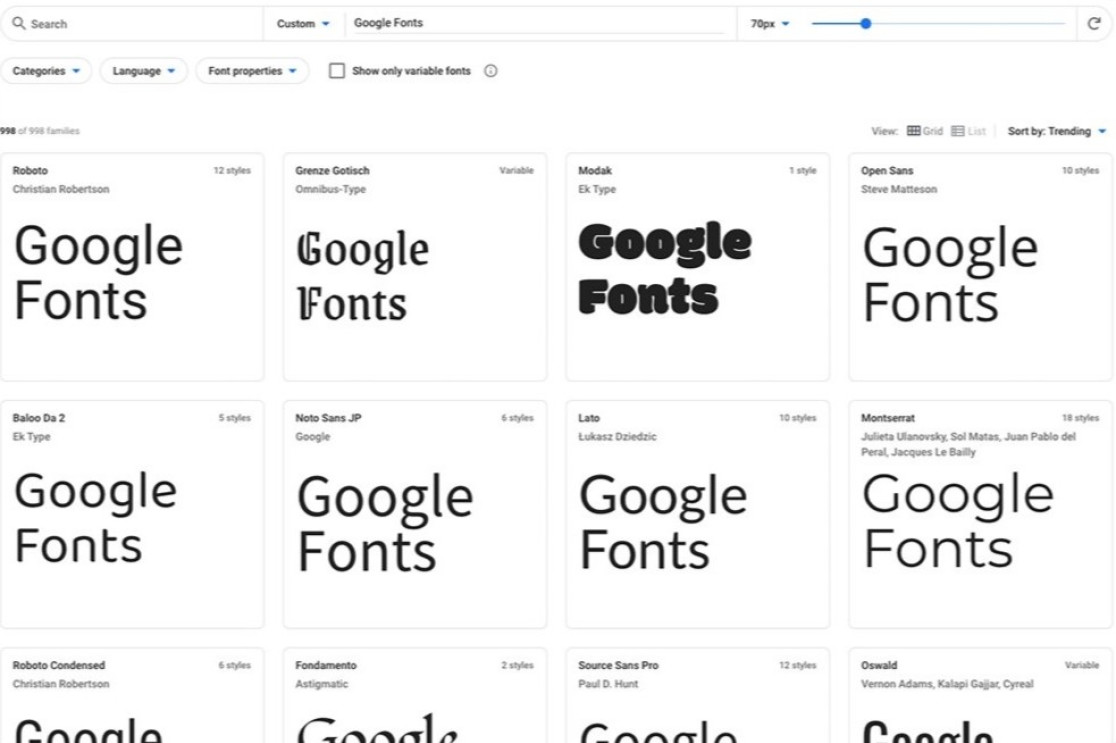This screenshot has width=1116, height=743.
Task: Expand the Font properties filter
Action: click(252, 70)
